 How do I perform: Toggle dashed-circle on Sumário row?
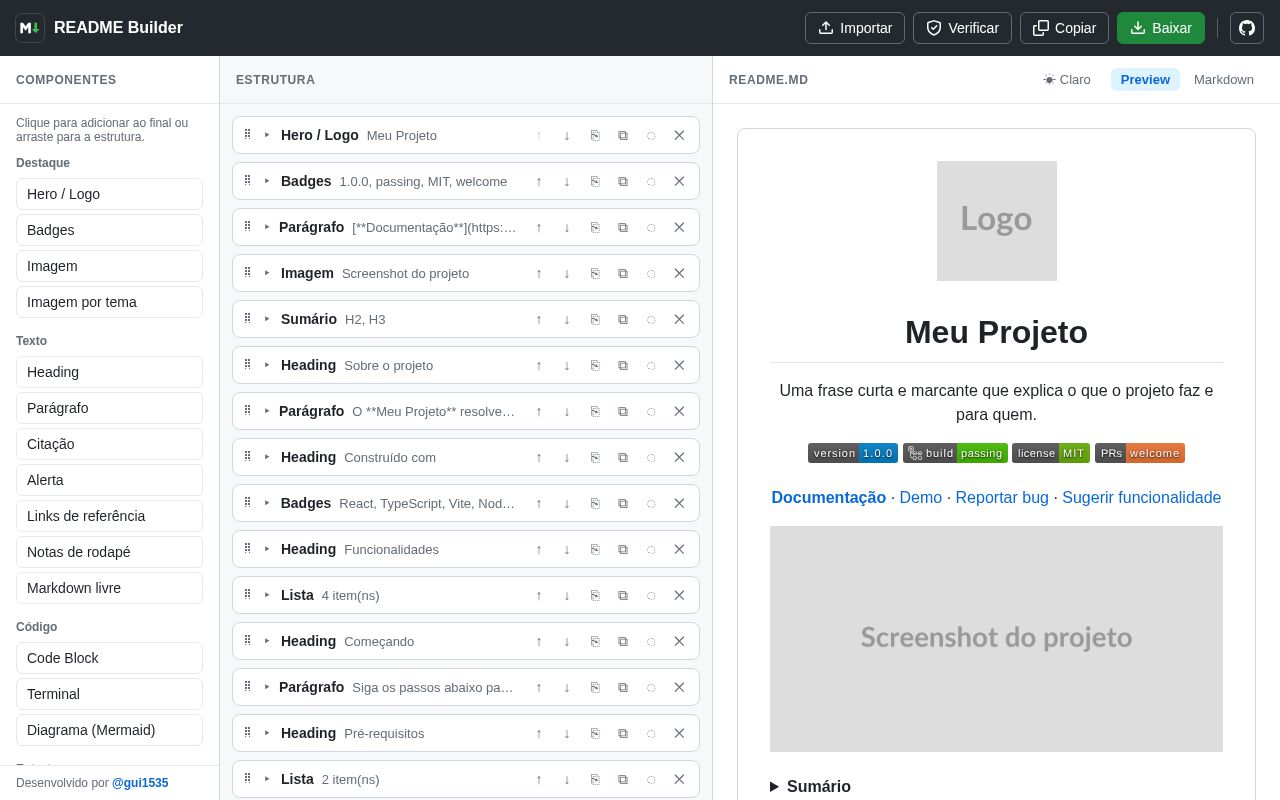point(651,319)
